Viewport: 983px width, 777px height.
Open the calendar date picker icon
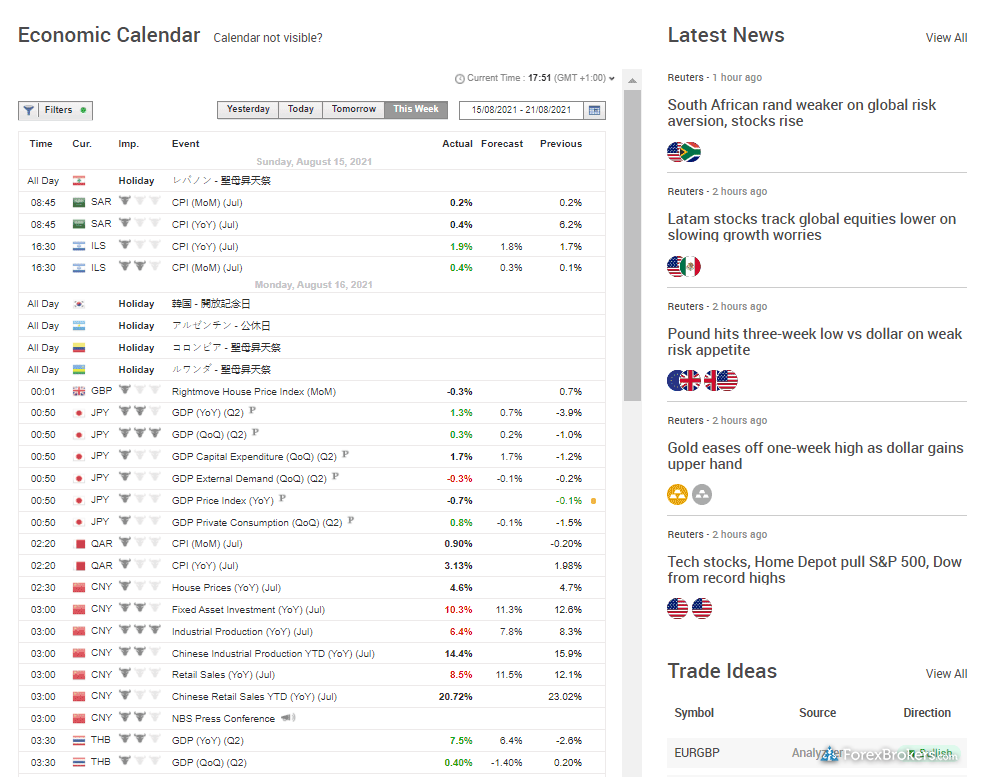595,110
